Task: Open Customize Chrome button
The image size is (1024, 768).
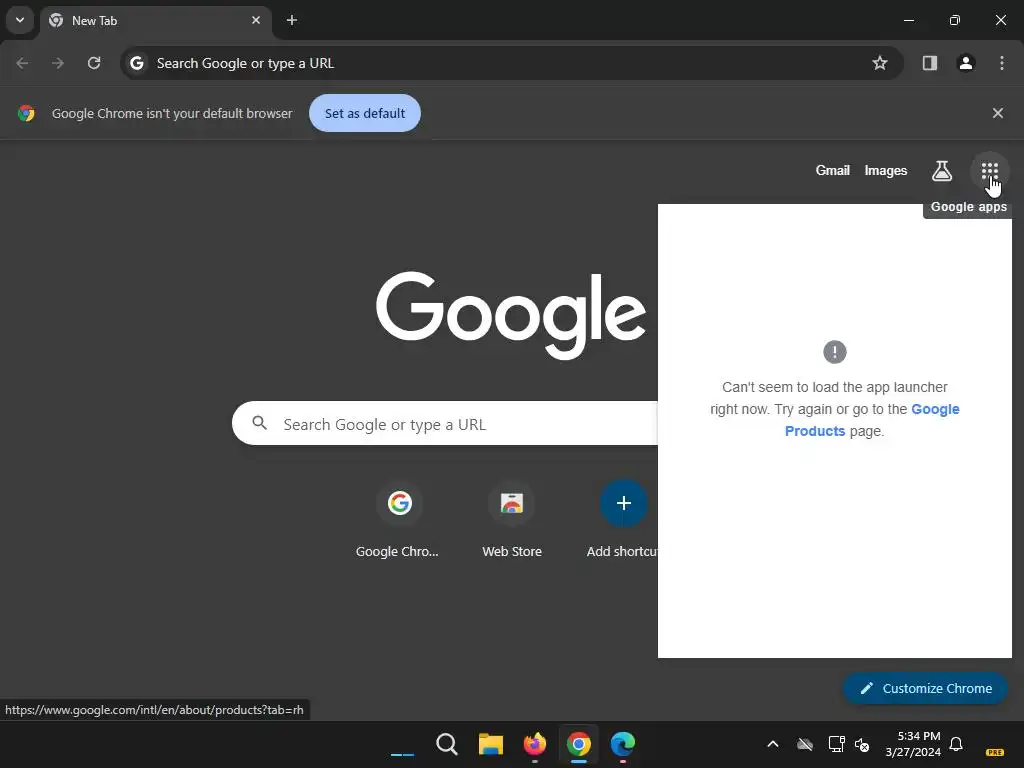Action: point(925,688)
